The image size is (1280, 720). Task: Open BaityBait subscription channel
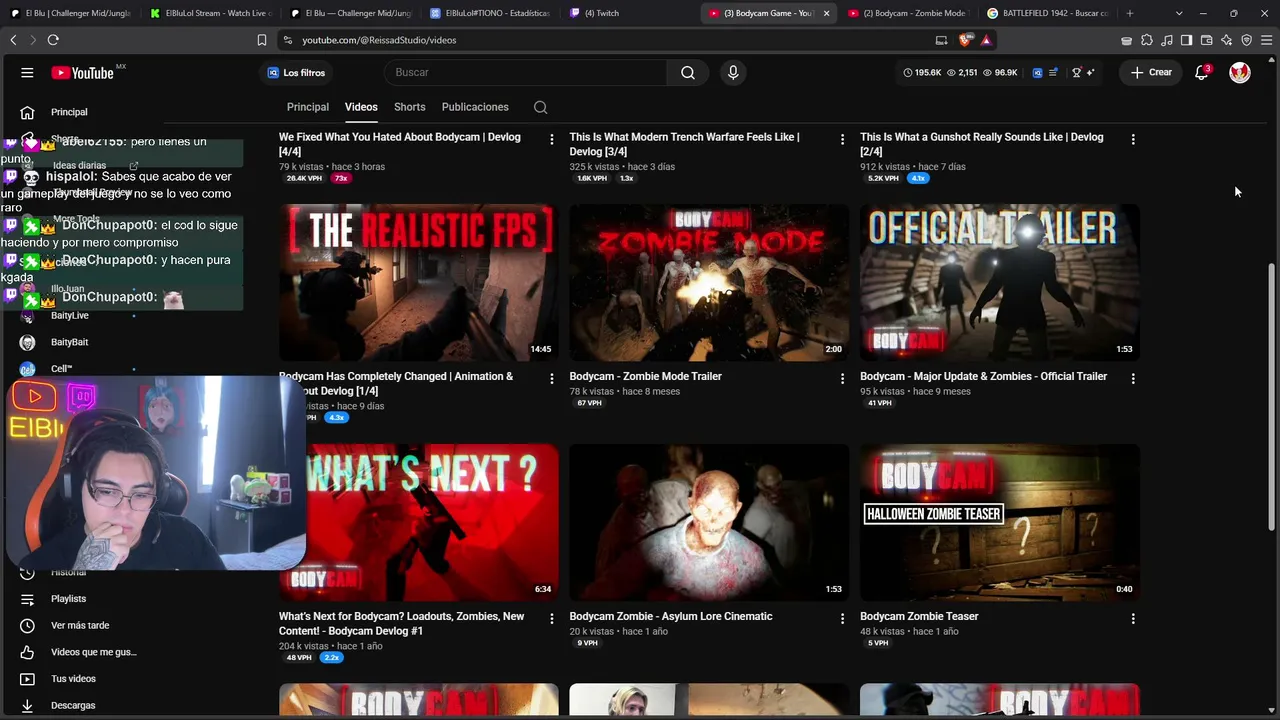(69, 342)
